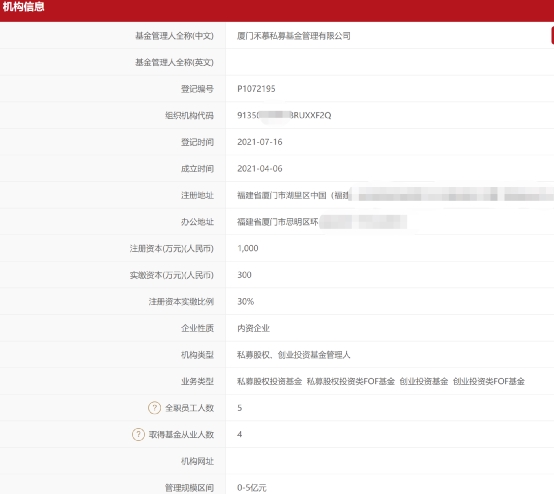
Task: Click the 注册地址 label
Action: (x=198, y=195)
